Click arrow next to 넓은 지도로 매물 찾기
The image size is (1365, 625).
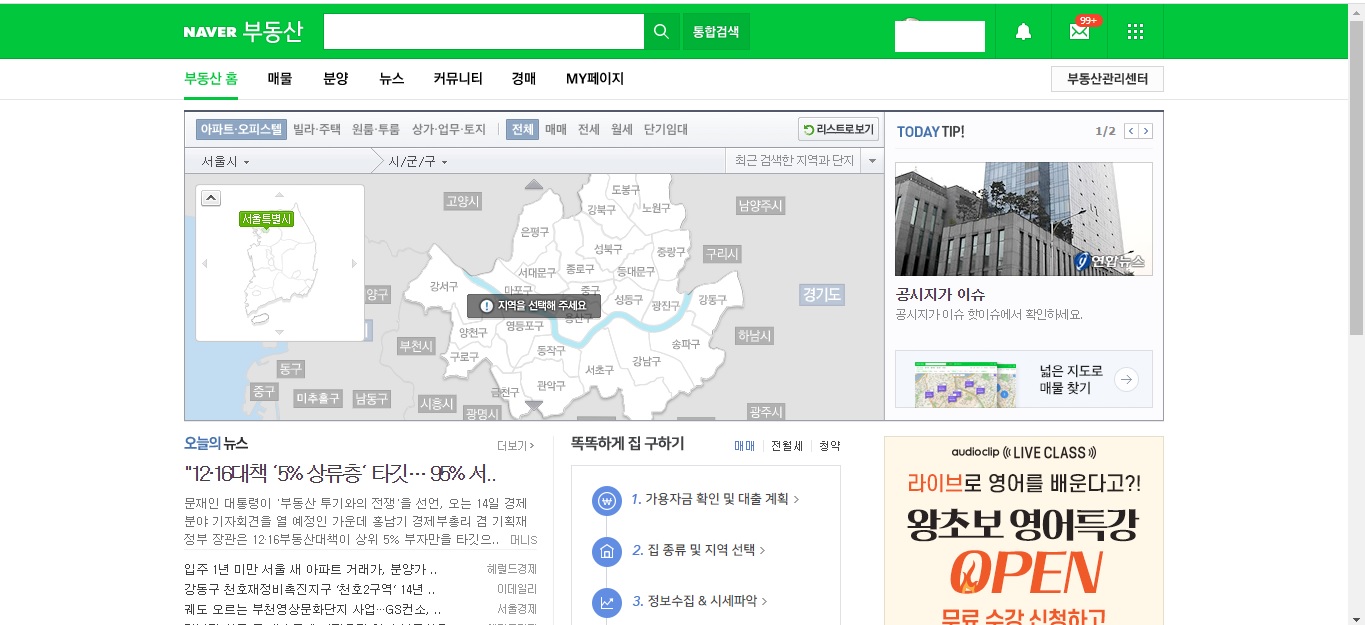click(x=1126, y=379)
